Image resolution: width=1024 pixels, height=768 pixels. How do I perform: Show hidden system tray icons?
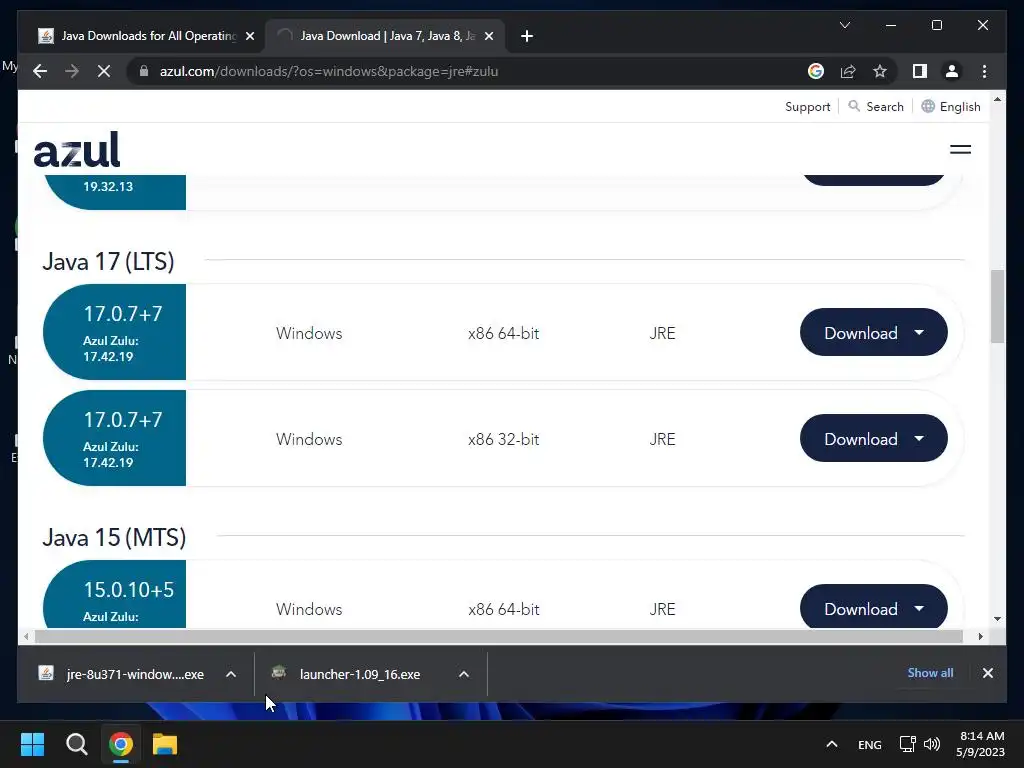pos(831,744)
